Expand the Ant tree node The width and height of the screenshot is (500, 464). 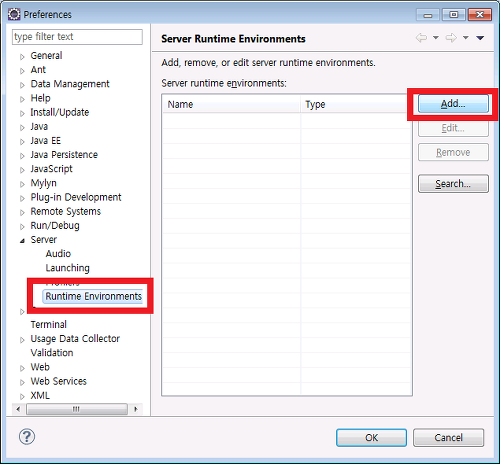pyautogui.click(x=22, y=71)
